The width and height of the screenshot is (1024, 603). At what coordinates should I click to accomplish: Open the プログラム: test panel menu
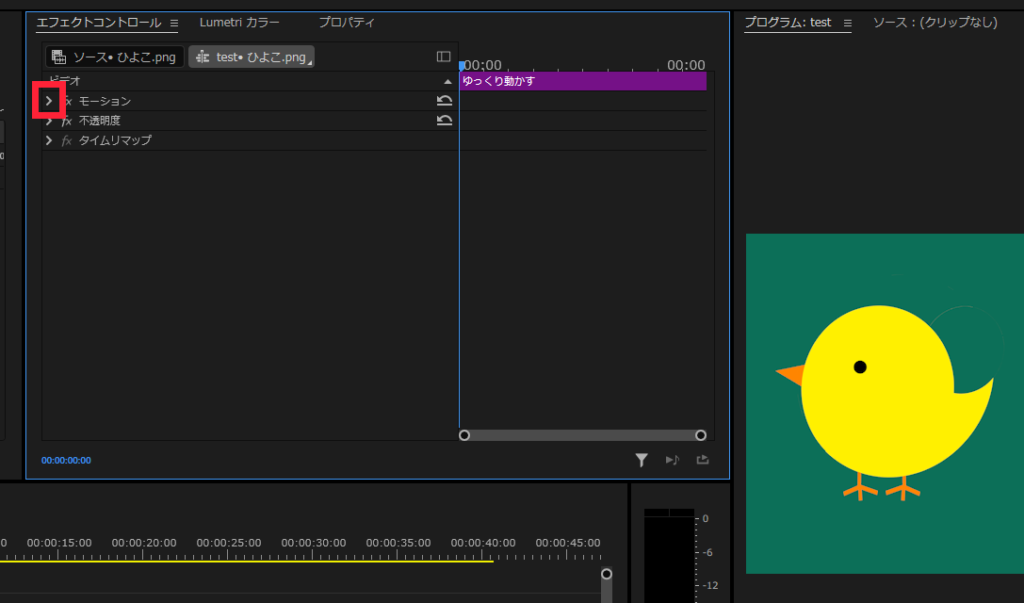(847, 23)
